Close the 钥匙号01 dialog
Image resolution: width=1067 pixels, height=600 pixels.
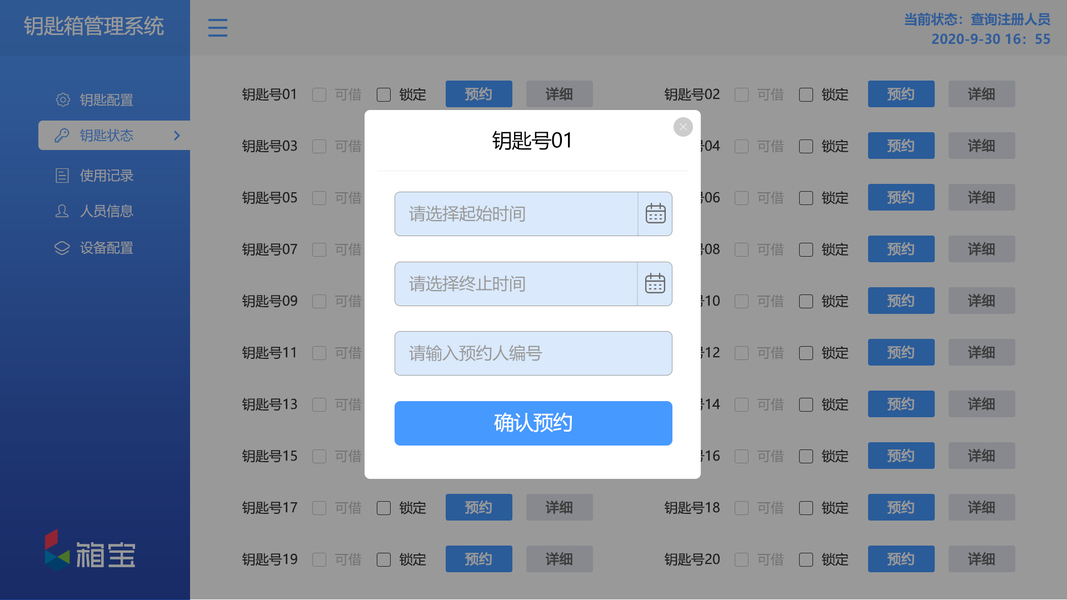tap(683, 127)
